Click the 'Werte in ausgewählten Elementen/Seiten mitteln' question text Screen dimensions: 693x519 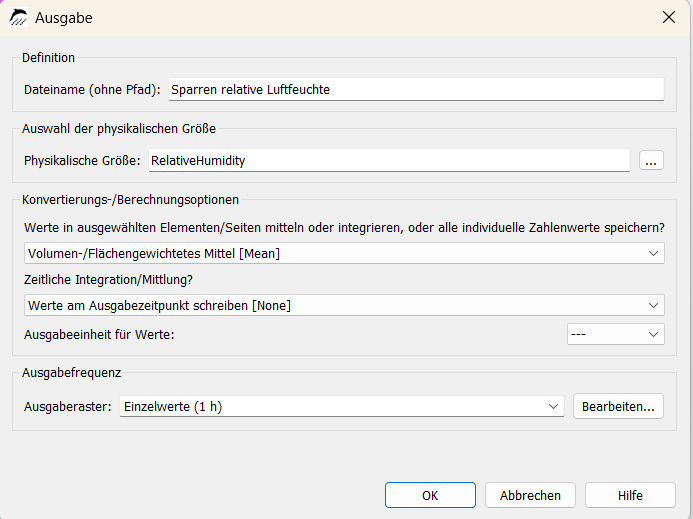point(344,228)
